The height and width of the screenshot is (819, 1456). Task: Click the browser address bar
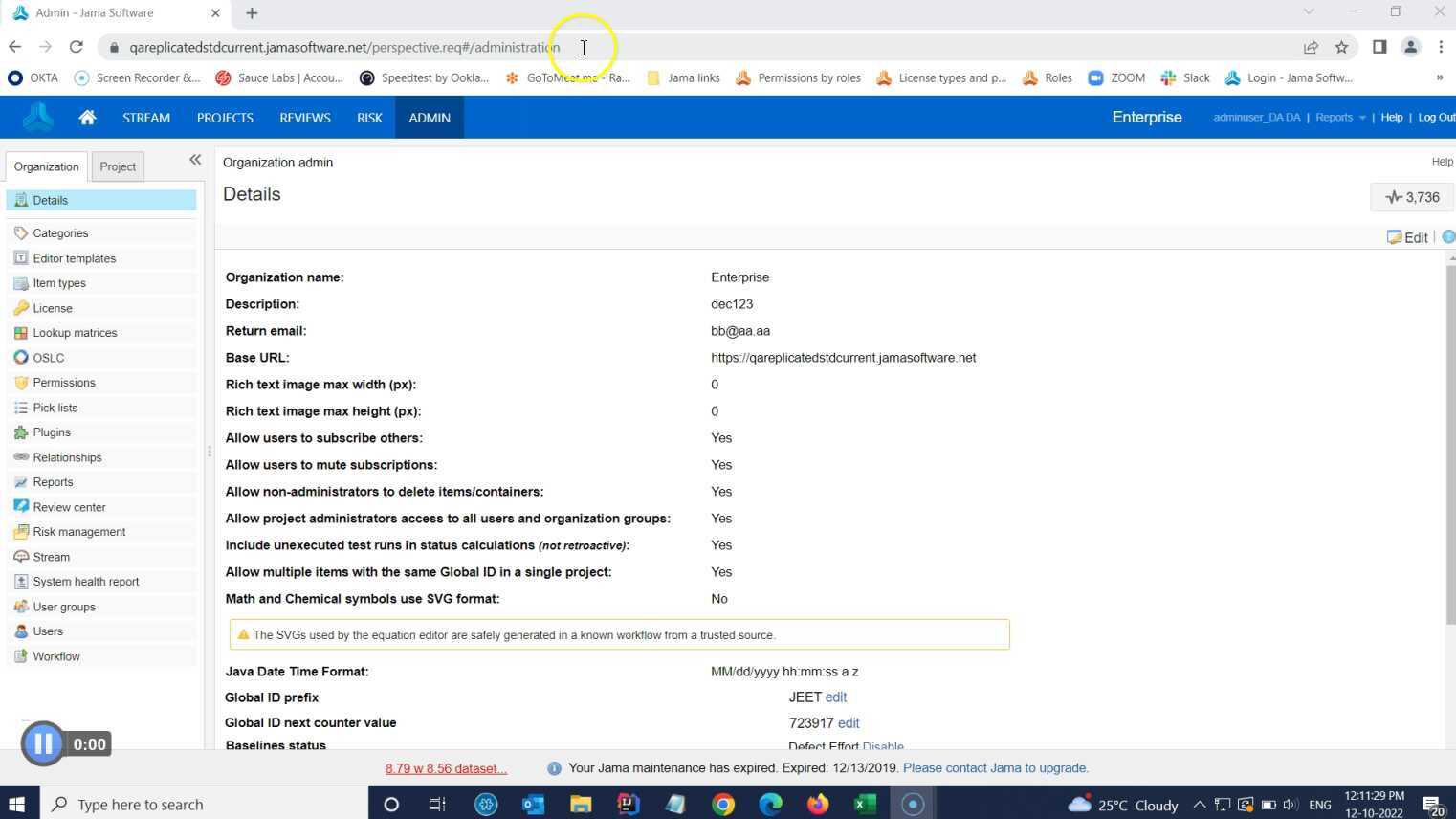670,47
